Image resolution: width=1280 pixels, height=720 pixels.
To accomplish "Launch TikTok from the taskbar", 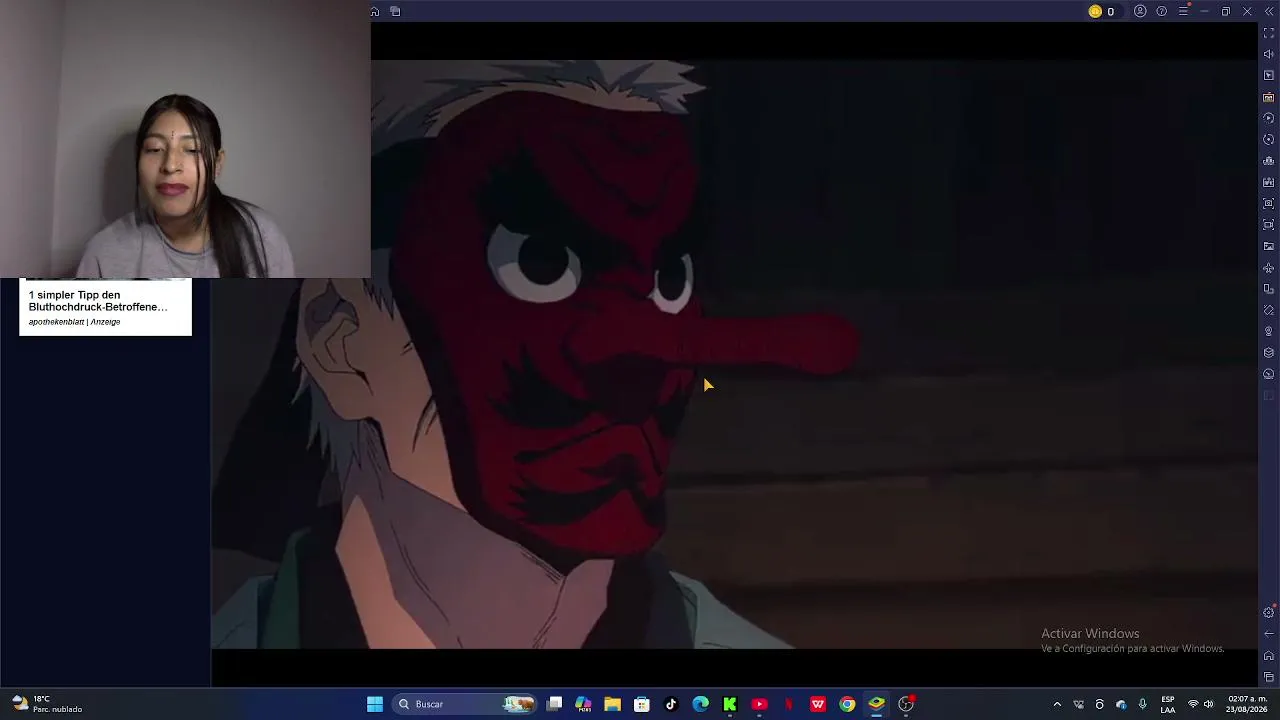I will point(671,704).
